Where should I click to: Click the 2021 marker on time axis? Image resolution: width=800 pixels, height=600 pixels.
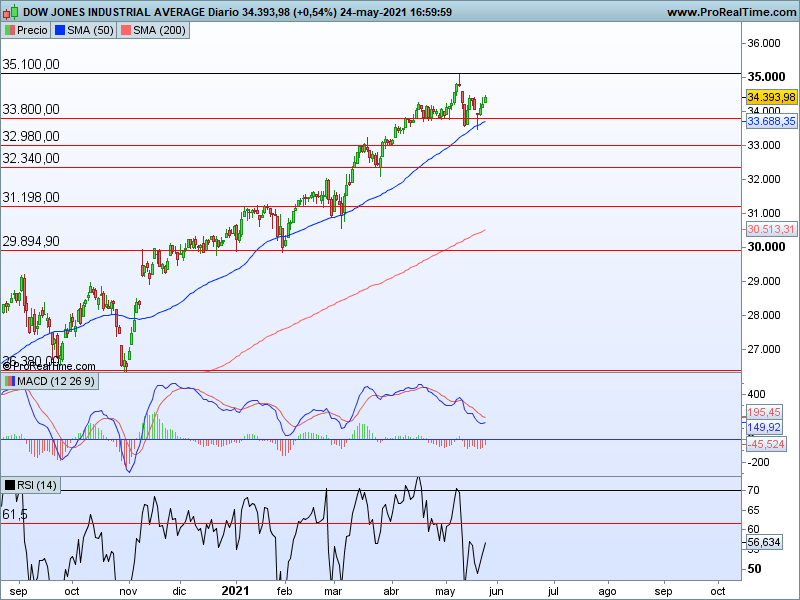click(x=235, y=591)
